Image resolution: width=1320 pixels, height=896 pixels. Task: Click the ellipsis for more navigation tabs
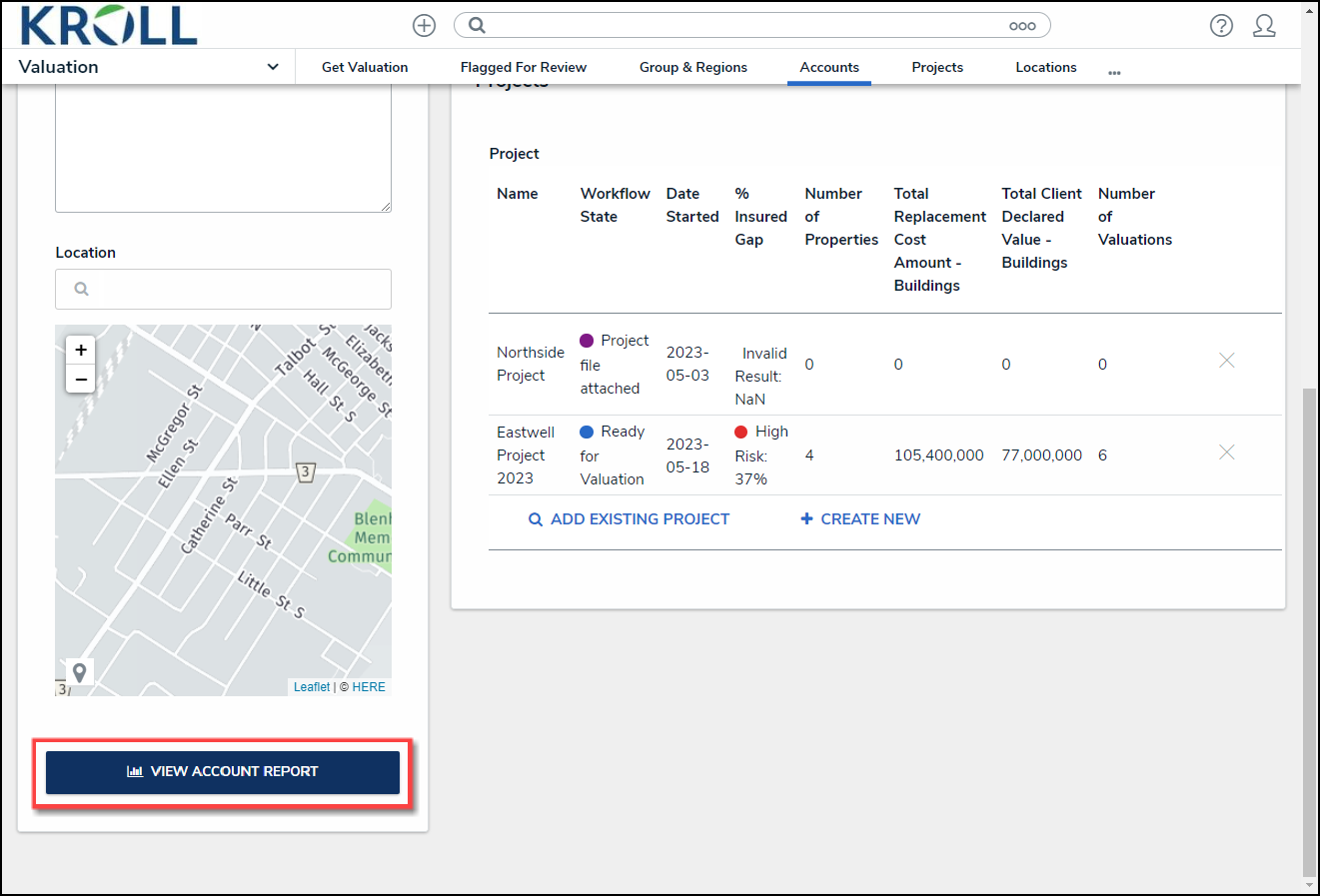pos(1114,72)
